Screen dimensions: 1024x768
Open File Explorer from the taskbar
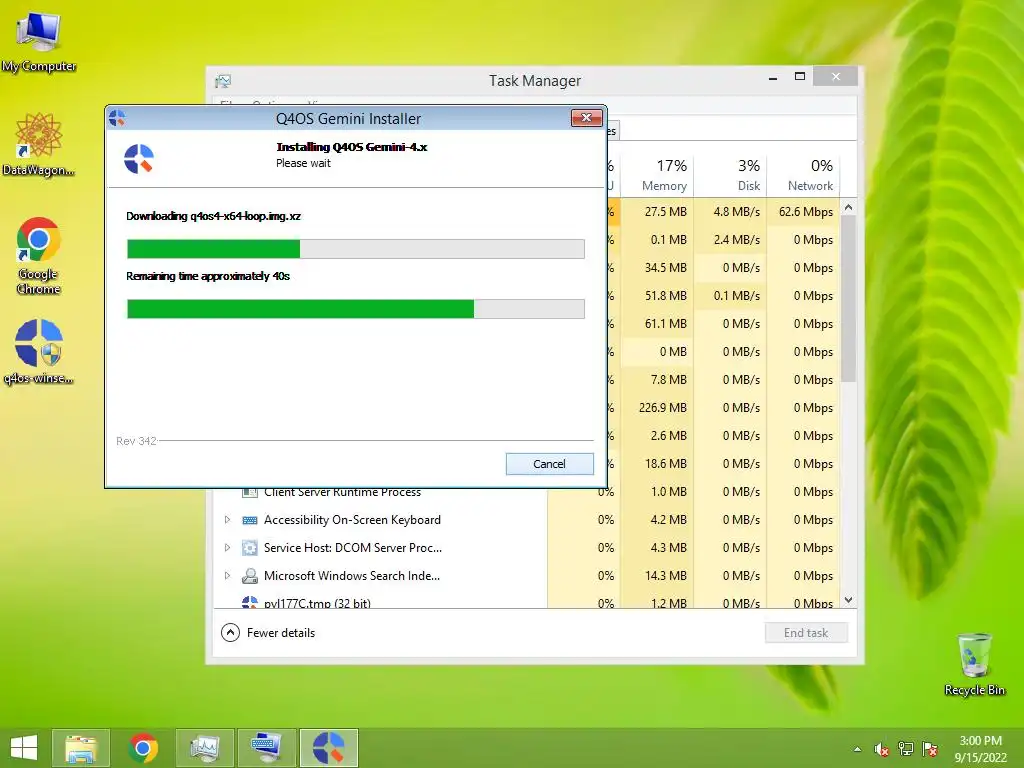click(81, 748)
